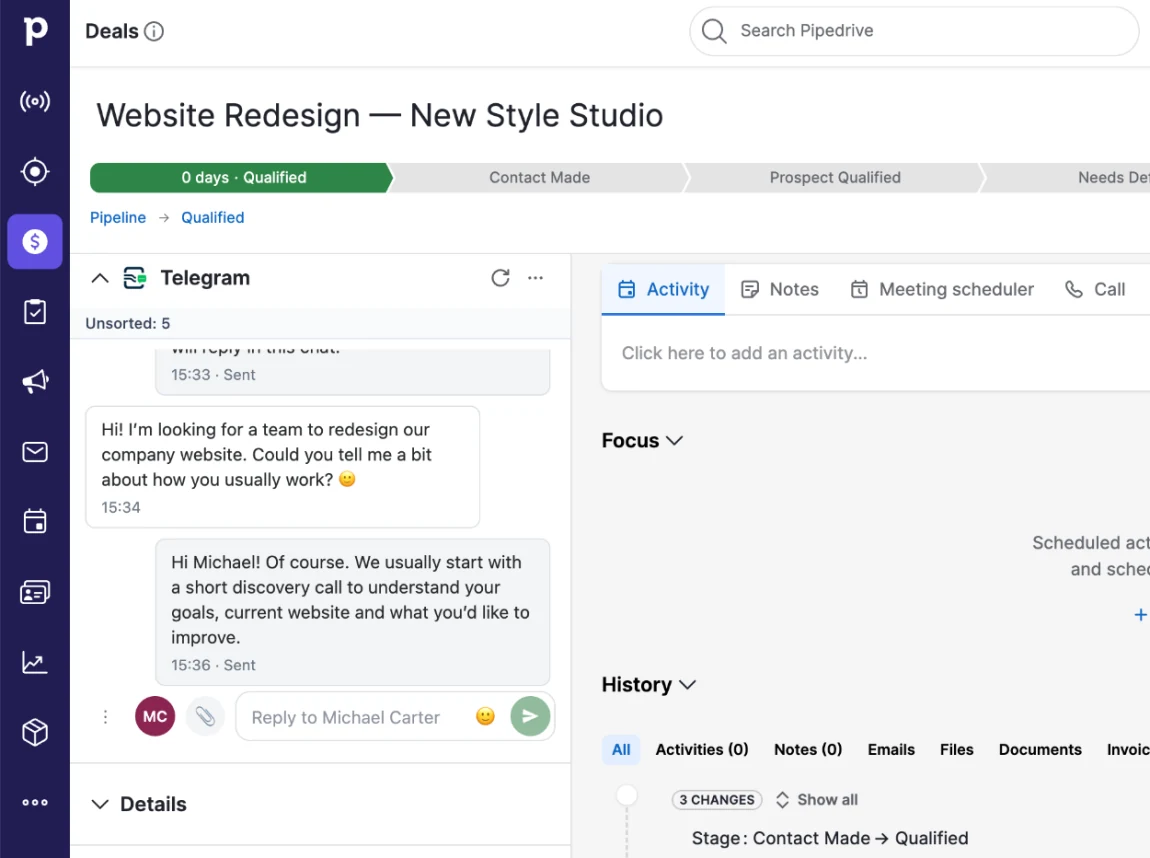Viewport: 1150px width, 858px height.
Task: Click the MC contact avatar
Action: click(x=155, y=716)
